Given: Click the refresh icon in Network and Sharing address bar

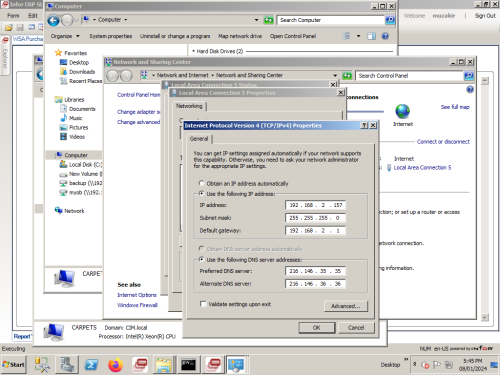Looking at the screenshot, I should tap(347, 76).
